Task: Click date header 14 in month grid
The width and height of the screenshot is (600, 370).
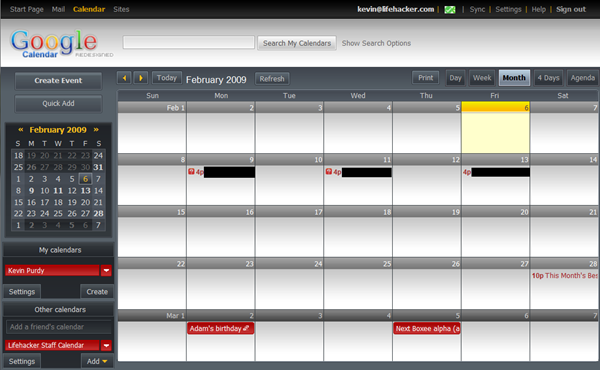Action: coord(593,160)
